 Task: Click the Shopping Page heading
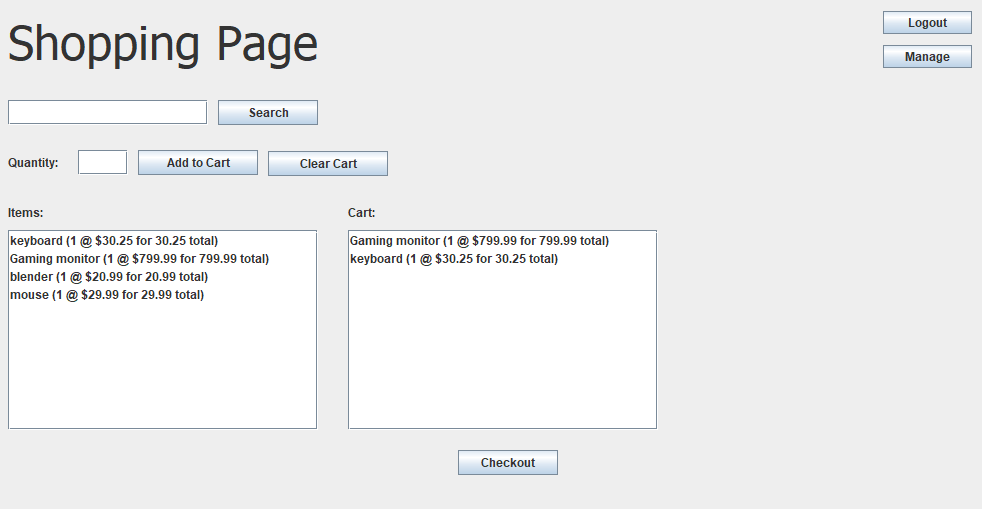163,45
